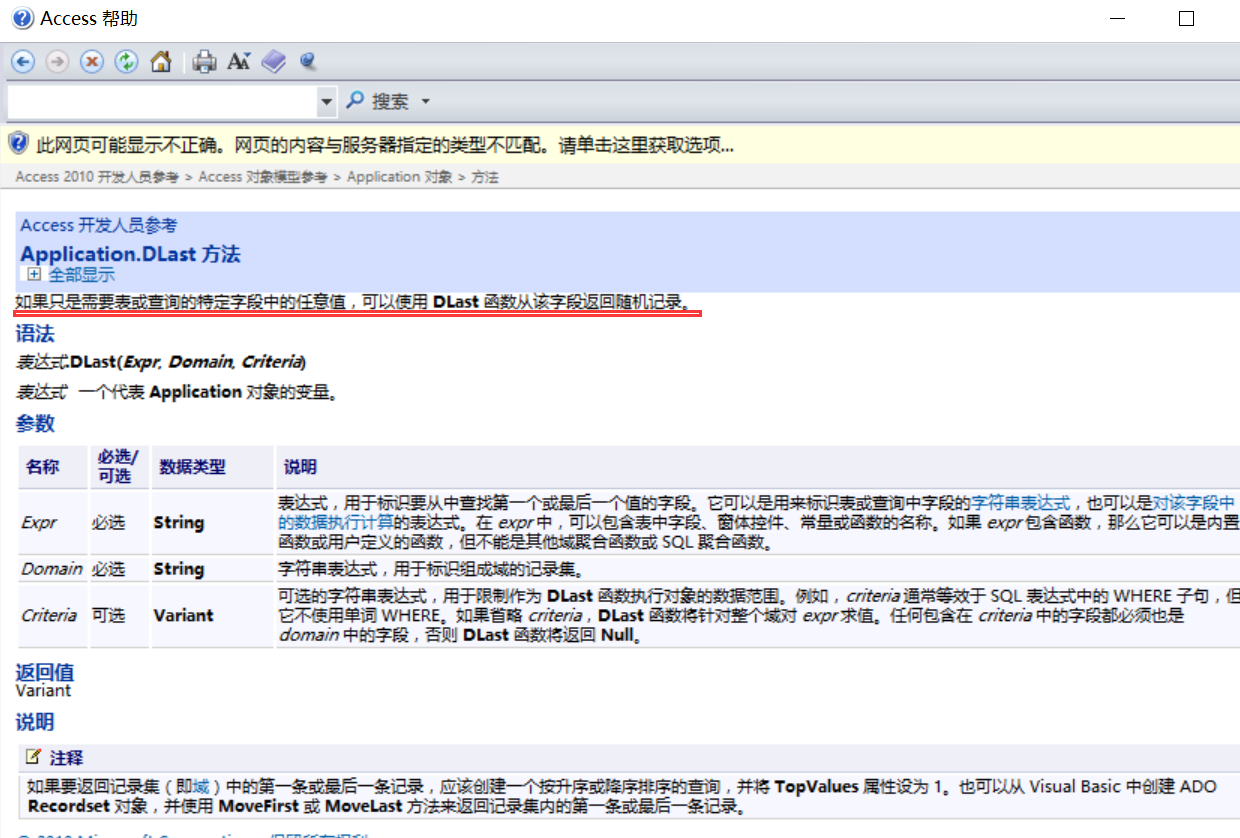
Task: Click the 说明 section heading above 注释
Action: [35, 722]
